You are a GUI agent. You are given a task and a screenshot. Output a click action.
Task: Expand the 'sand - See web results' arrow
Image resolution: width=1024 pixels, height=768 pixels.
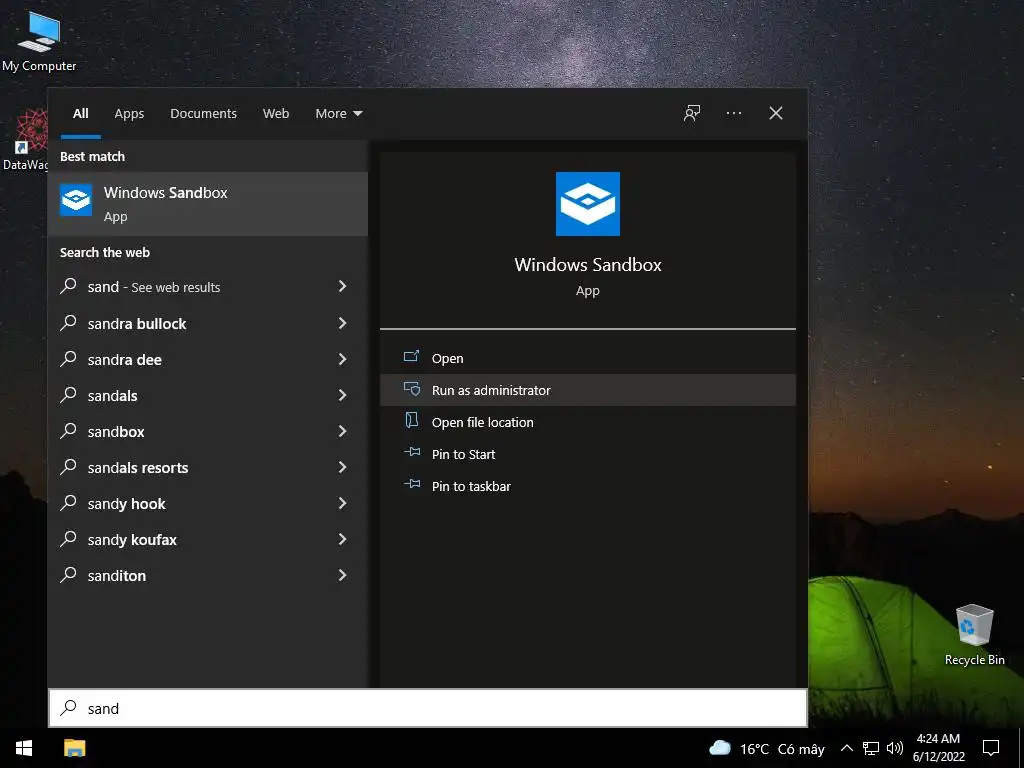coord(342,286)
